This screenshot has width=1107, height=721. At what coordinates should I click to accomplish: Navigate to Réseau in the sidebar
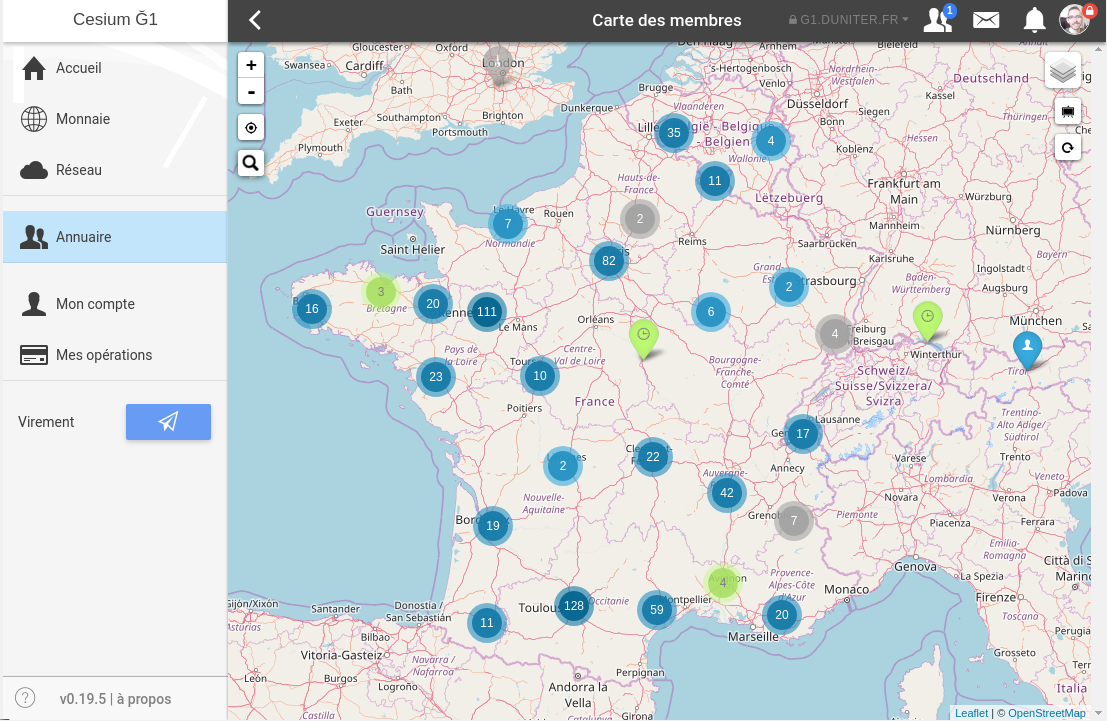78,170
